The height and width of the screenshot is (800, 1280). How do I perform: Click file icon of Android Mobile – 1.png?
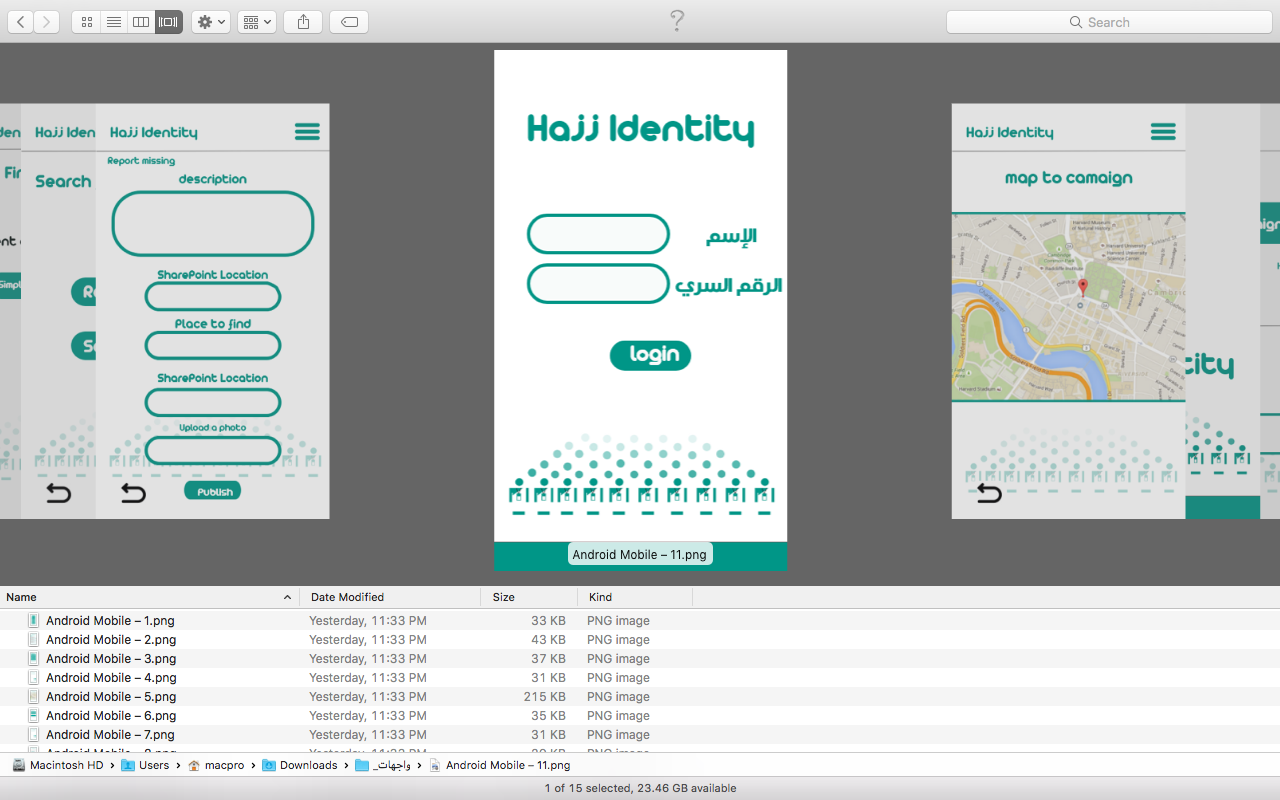pos(34,621)
